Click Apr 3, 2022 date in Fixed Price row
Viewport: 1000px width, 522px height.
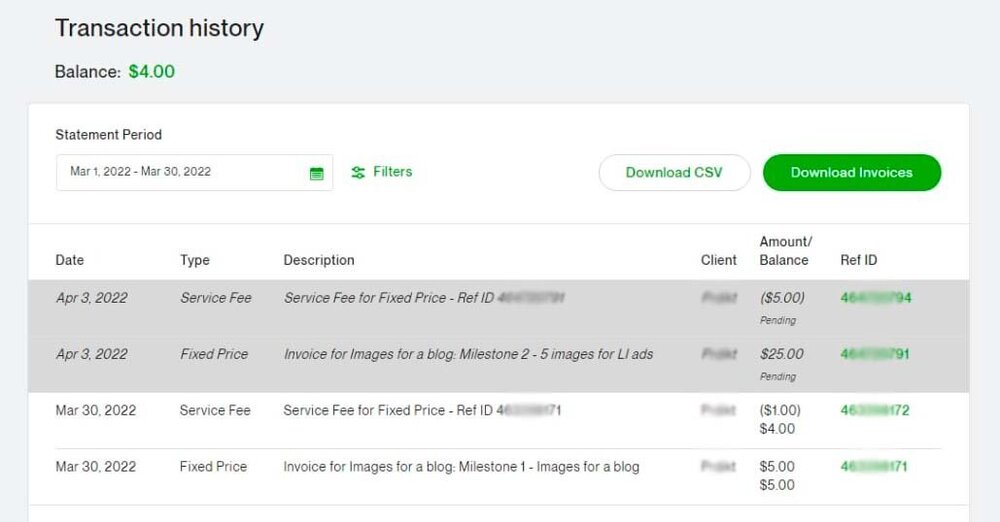pos(92,354)
